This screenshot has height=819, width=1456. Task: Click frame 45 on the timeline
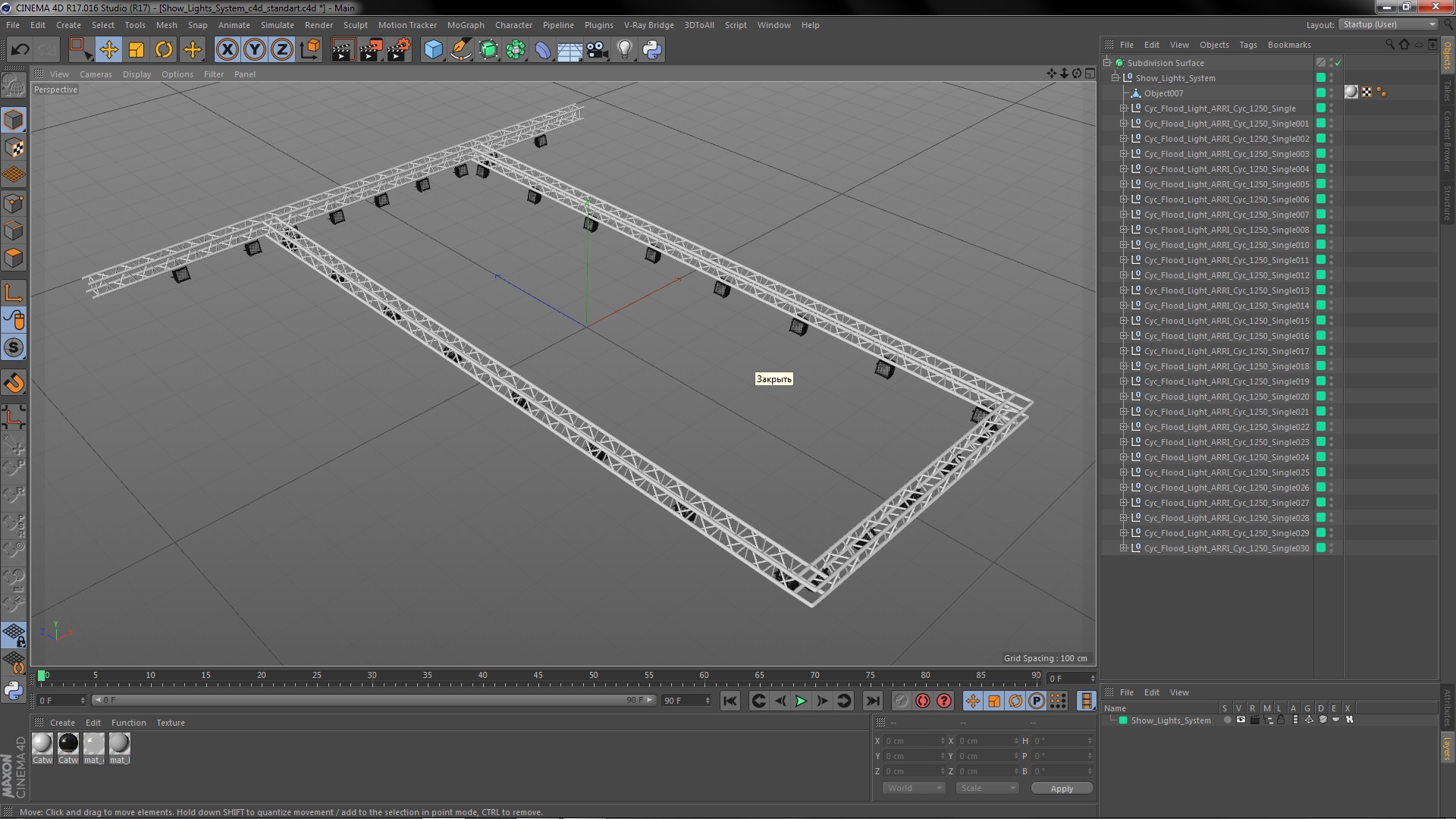[538, 675]
